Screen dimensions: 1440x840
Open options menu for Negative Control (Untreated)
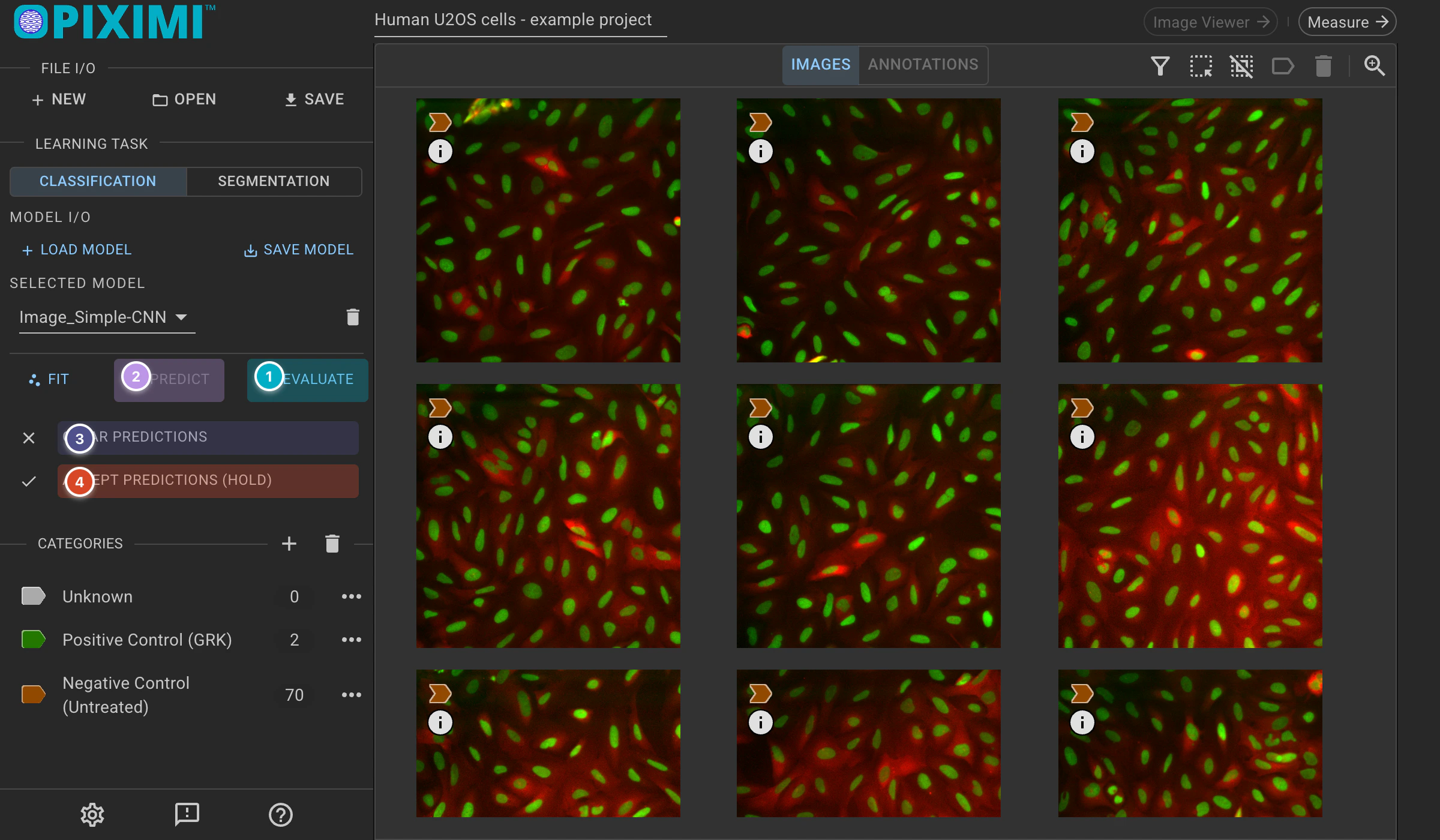[352, 695]
